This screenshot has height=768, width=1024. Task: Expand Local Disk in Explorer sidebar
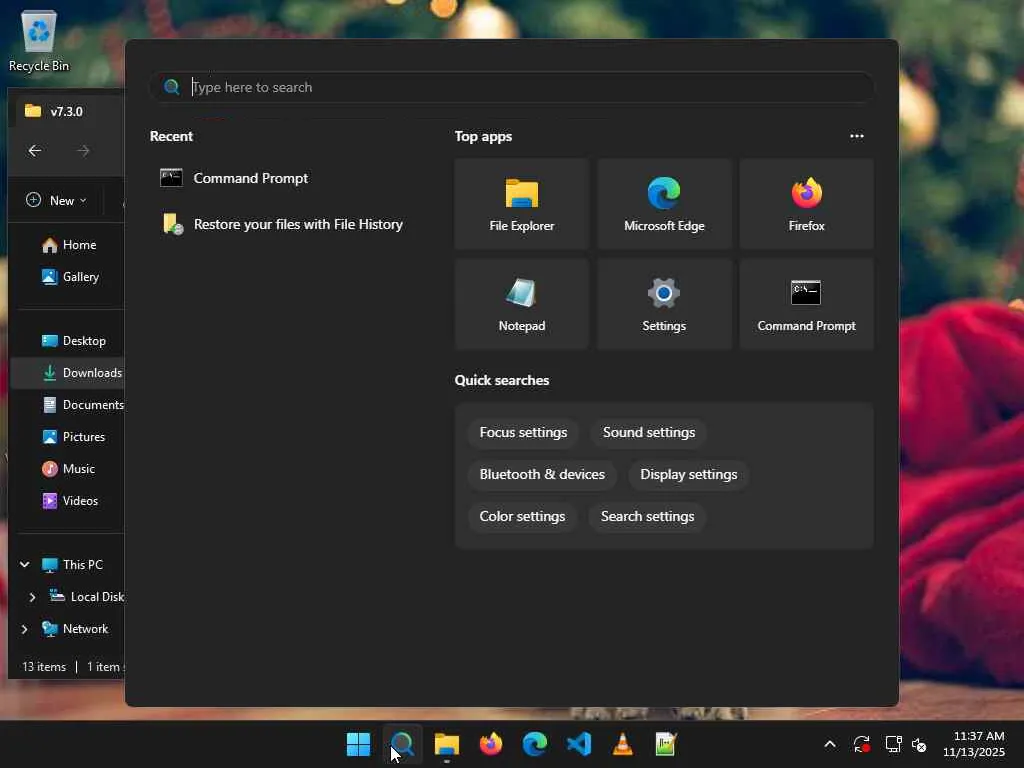[x=32, y=597]
